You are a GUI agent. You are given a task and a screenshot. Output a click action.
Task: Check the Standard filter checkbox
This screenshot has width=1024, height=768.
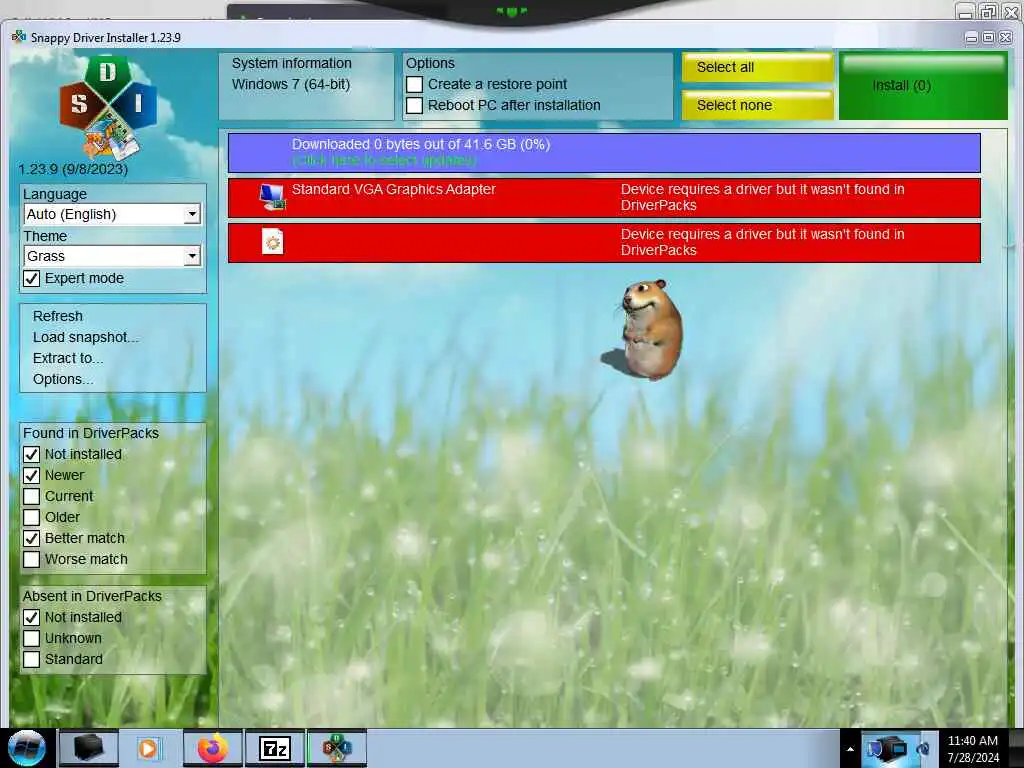pyautogui.click(x=31, y=659)
